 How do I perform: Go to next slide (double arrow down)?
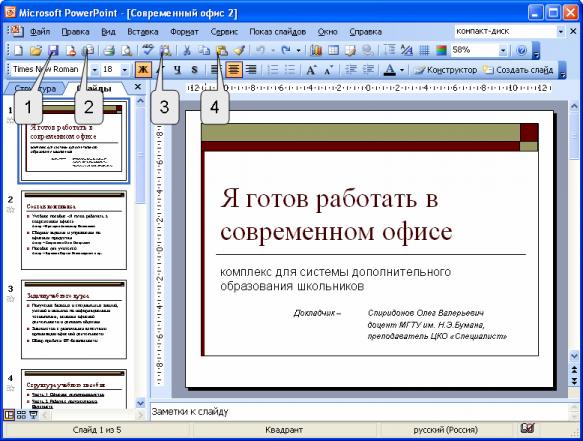pos(574,381)
